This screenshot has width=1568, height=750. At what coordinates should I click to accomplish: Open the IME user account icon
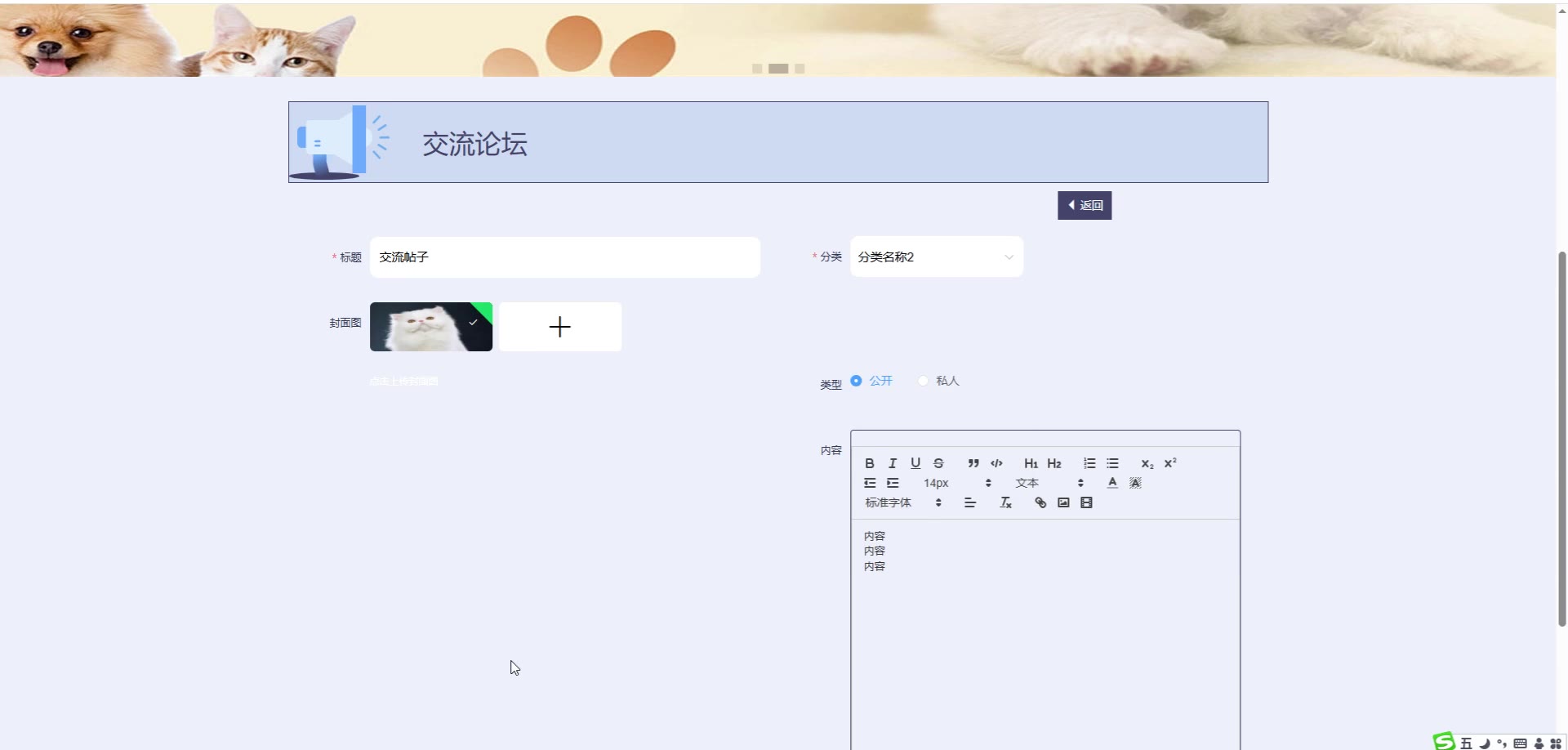click(1539, 743)
